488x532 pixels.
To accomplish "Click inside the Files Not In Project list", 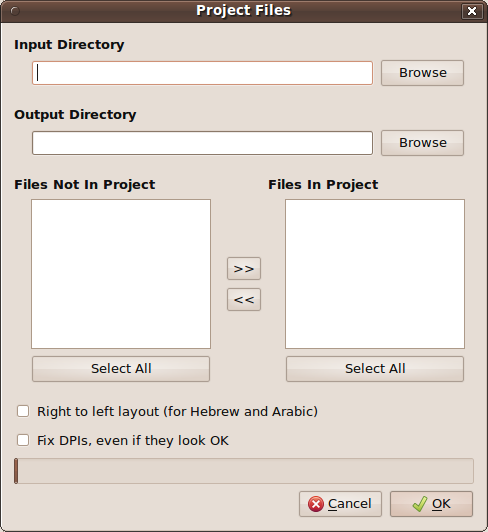I will point(121,274).
